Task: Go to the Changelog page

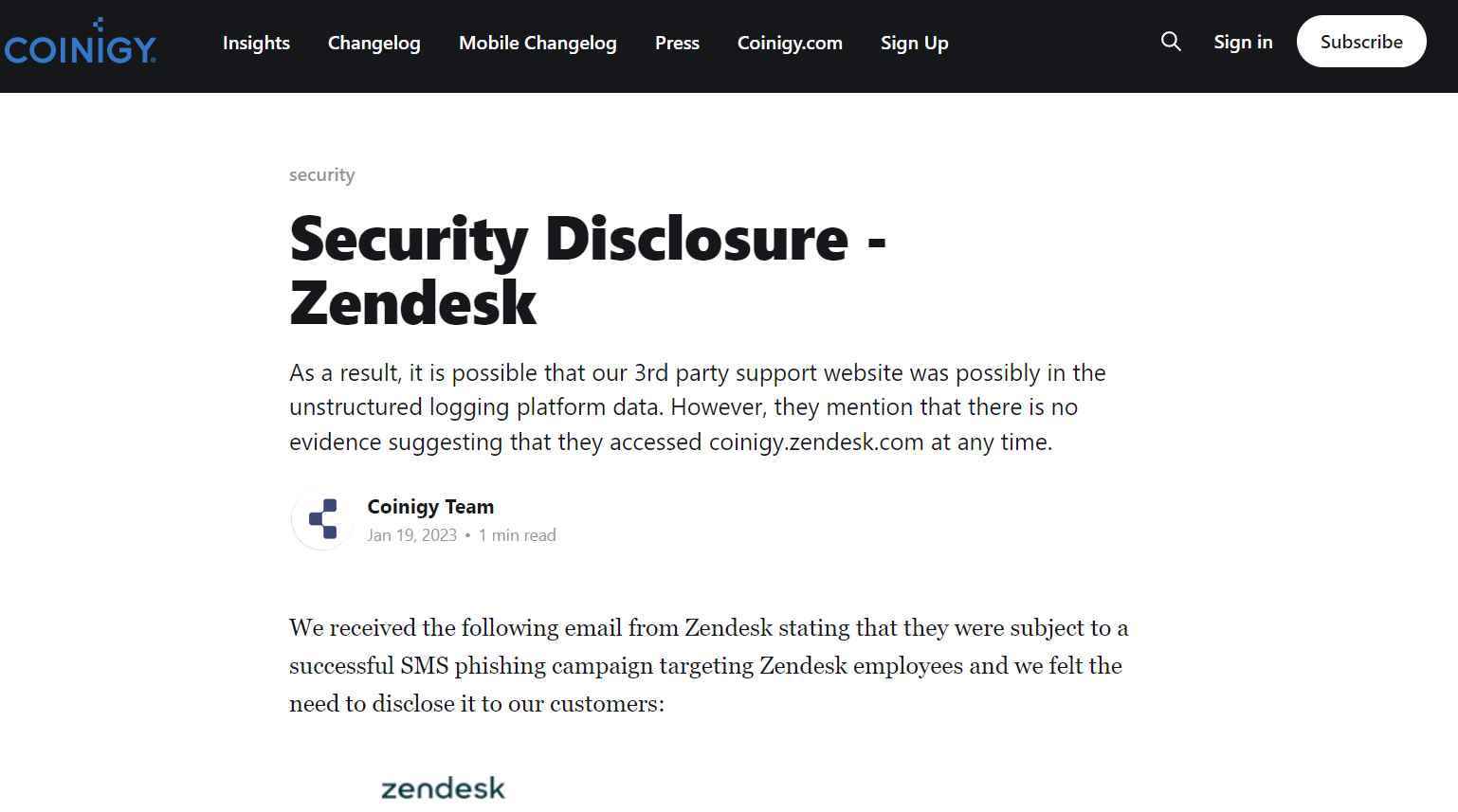Action: (374, 43)
